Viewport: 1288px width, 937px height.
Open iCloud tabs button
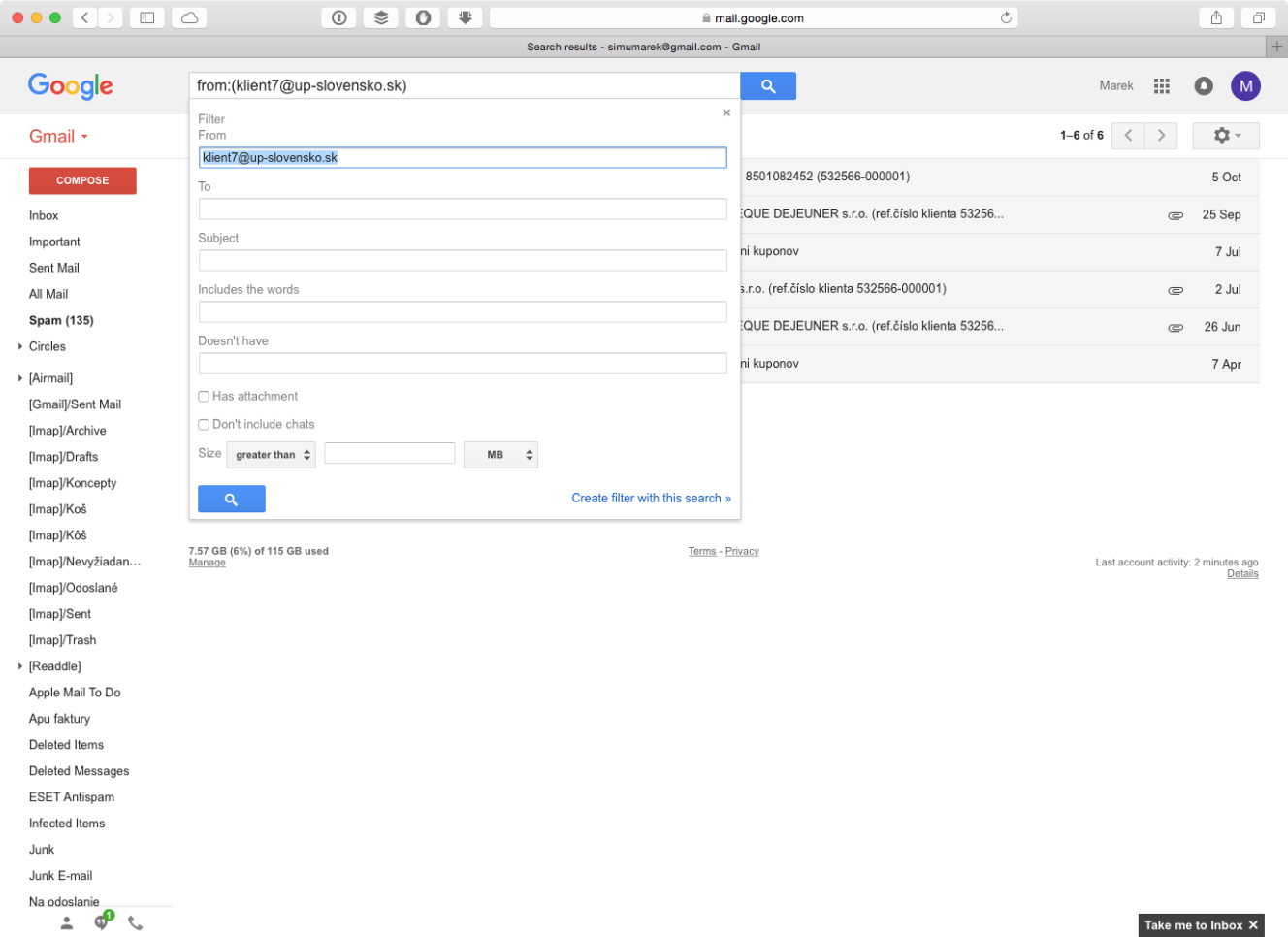189,17
